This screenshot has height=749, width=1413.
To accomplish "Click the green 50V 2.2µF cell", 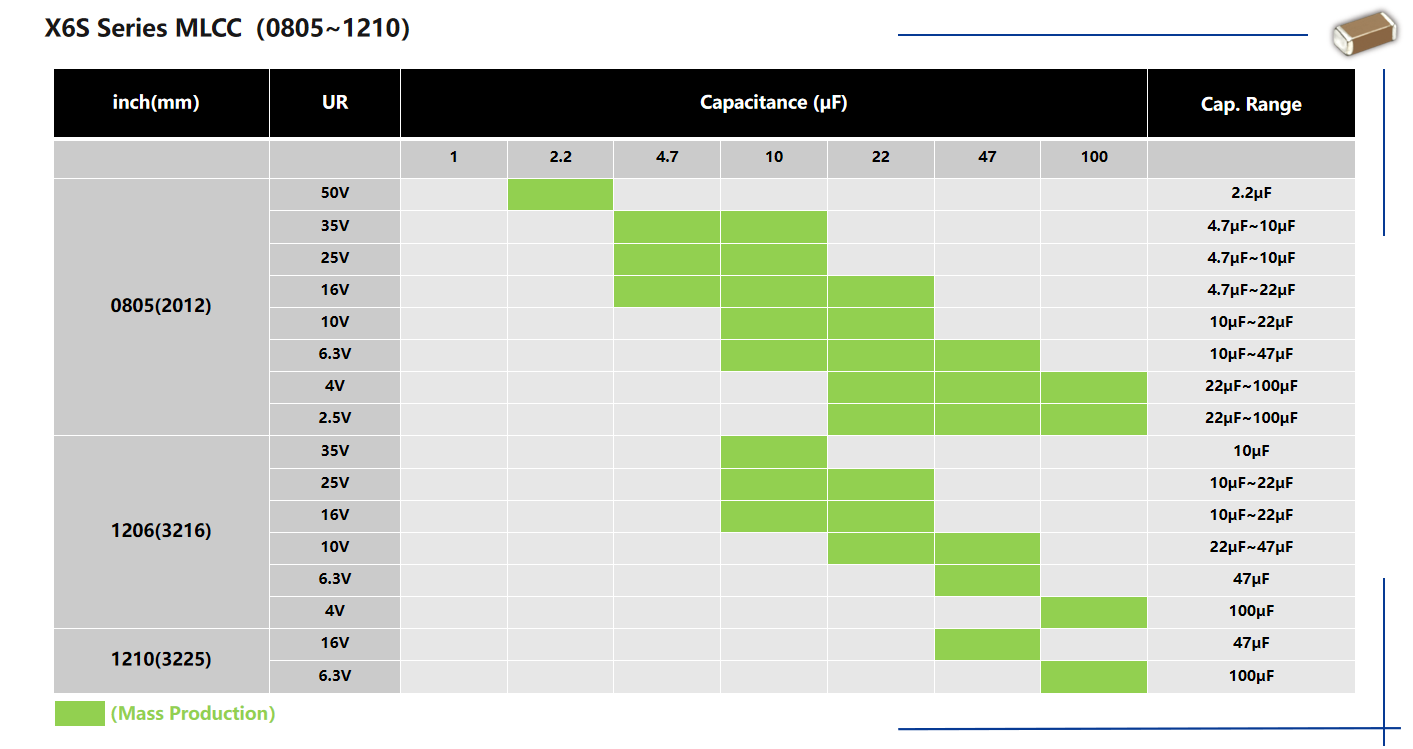I will click(x=560, y=194).
